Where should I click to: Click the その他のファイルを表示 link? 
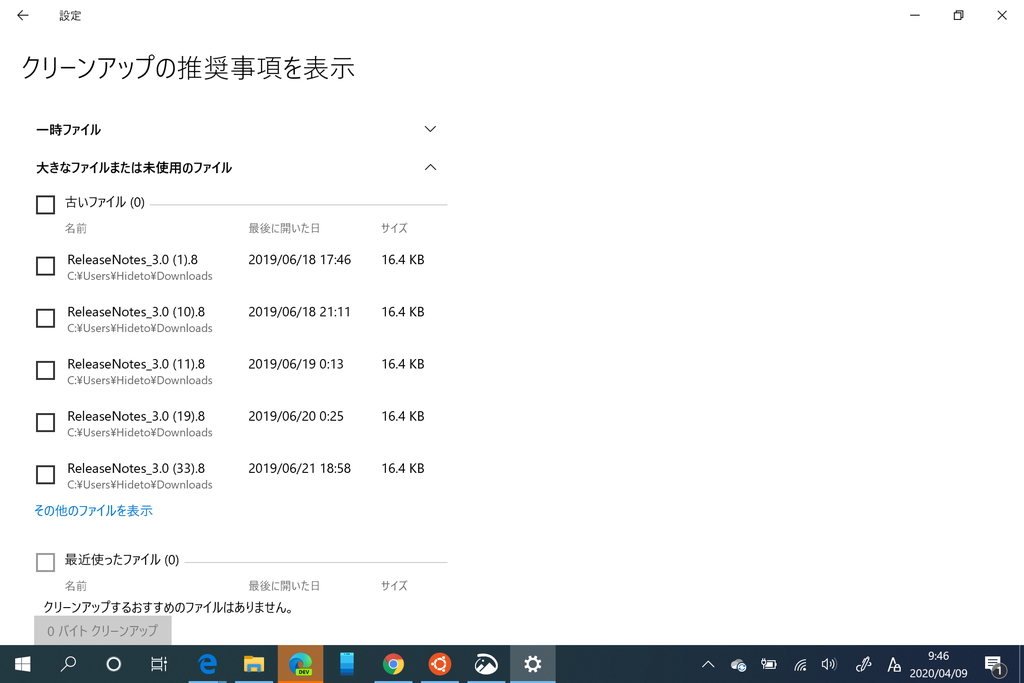coord(91,510)
